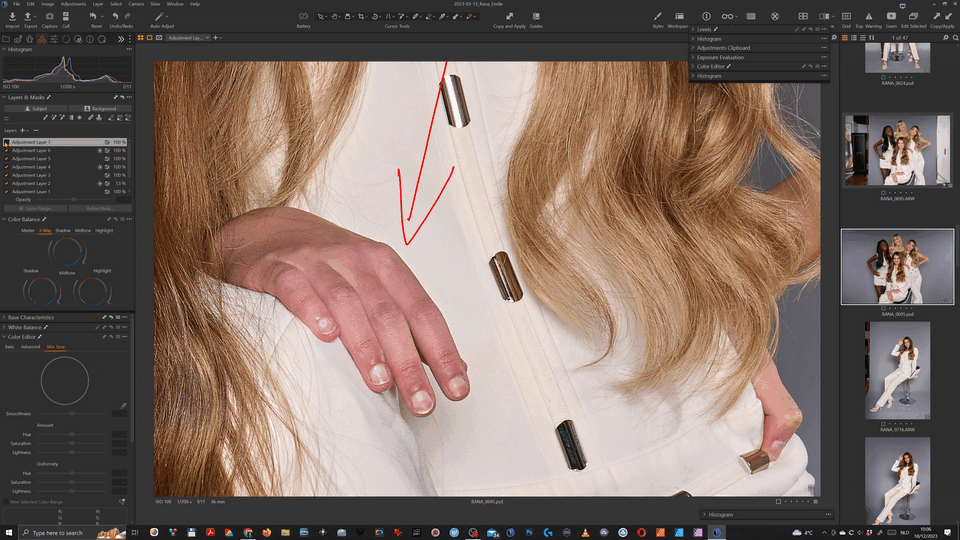
Task: Open the Layer menu
Action: pos(97,4)
